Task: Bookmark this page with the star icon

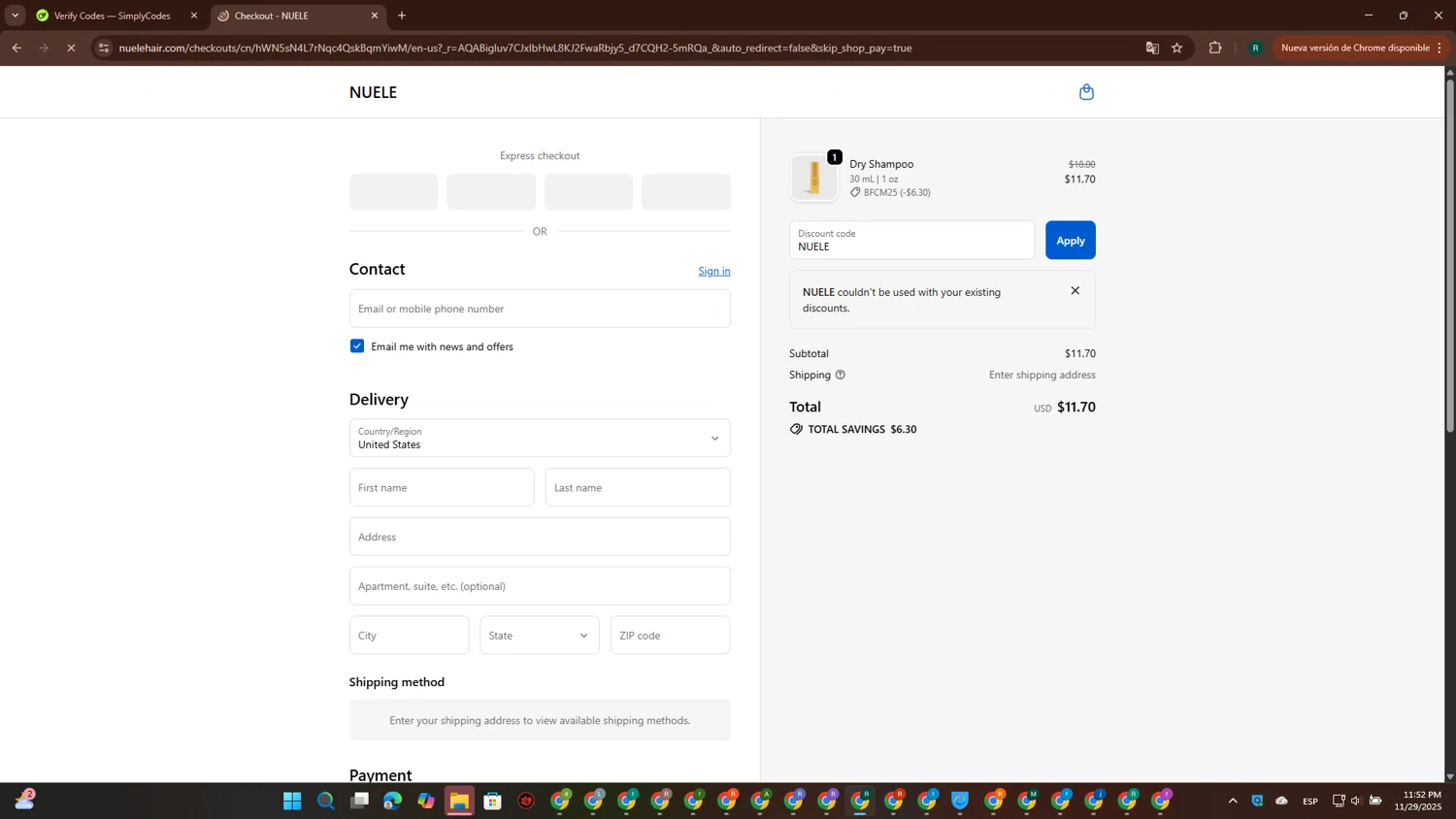Action: [x=1176, y=48]
